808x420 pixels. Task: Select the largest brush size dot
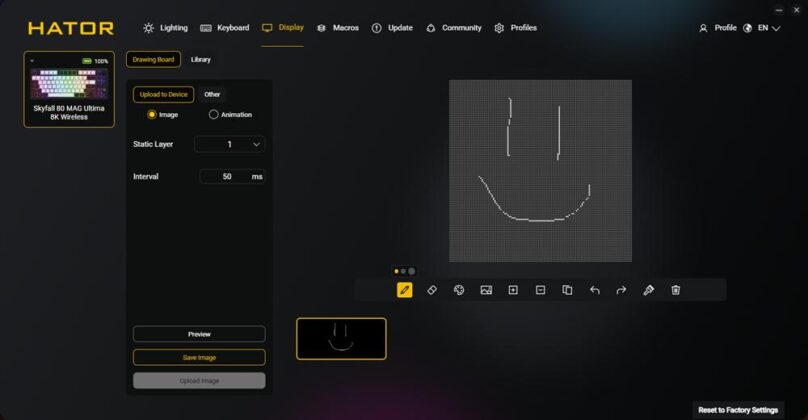pyautogui.click(x=412, y=271)
